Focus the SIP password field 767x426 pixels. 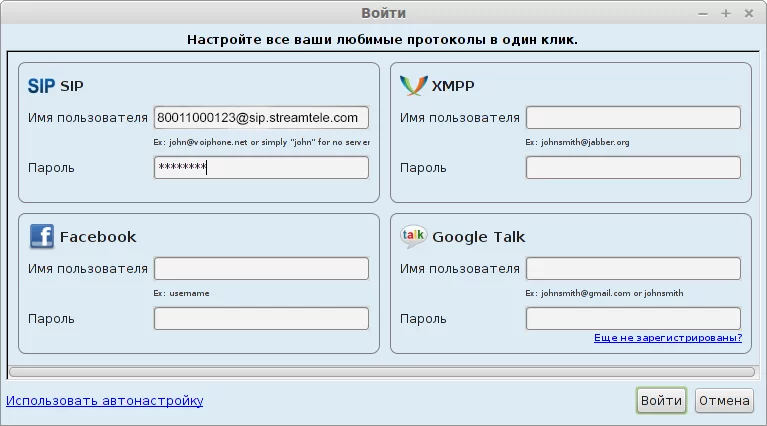[261, 168]
